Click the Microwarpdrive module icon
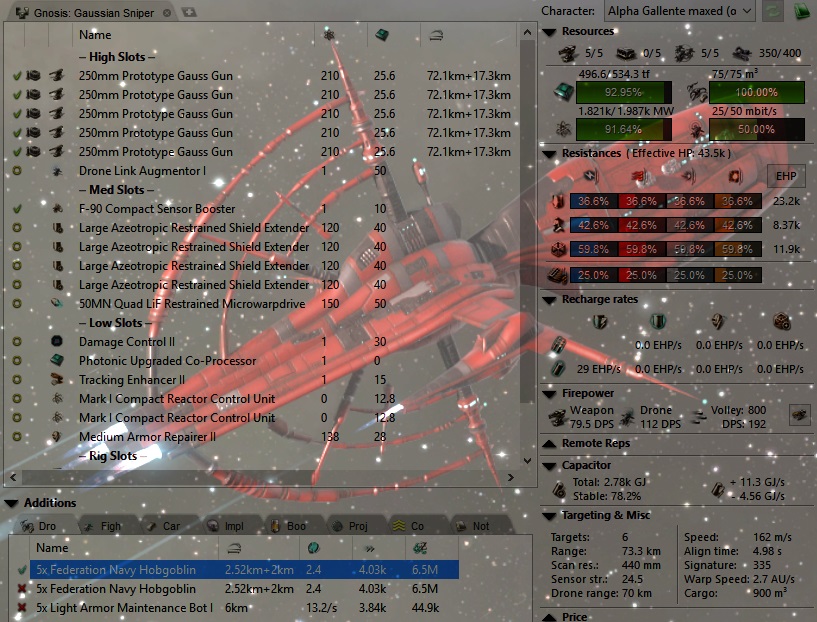Viewport: 817px width, 622px height. tap(57, 304)
